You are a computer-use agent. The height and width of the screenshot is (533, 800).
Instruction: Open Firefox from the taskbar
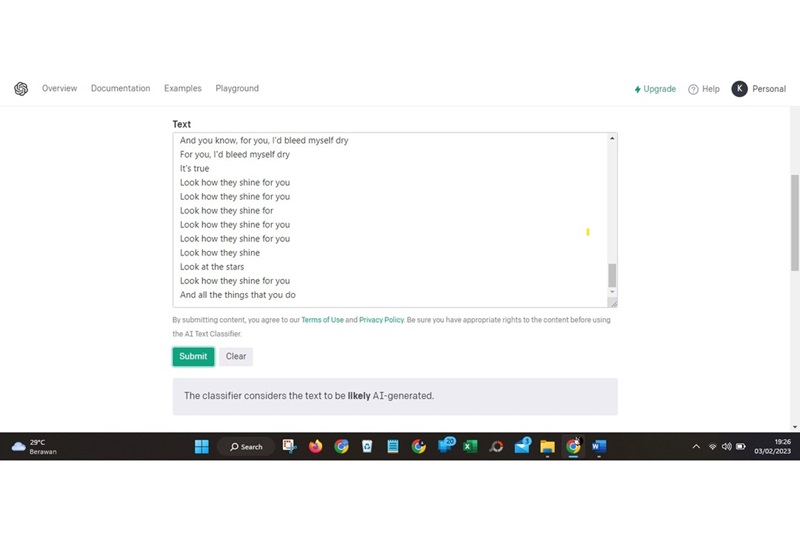coord(315,446)
